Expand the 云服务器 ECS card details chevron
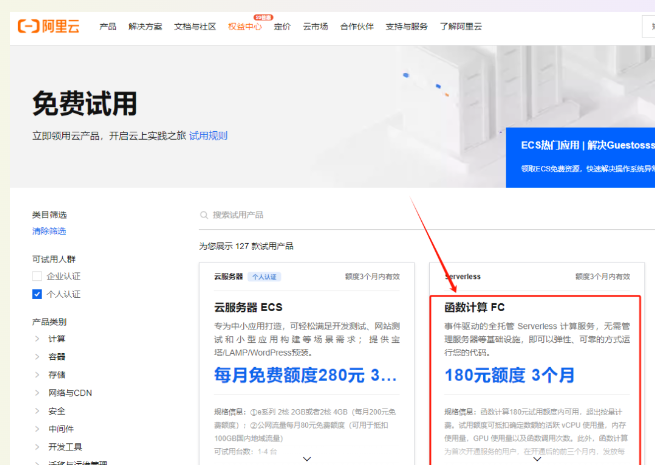655x465 pixels. (307, 459)
